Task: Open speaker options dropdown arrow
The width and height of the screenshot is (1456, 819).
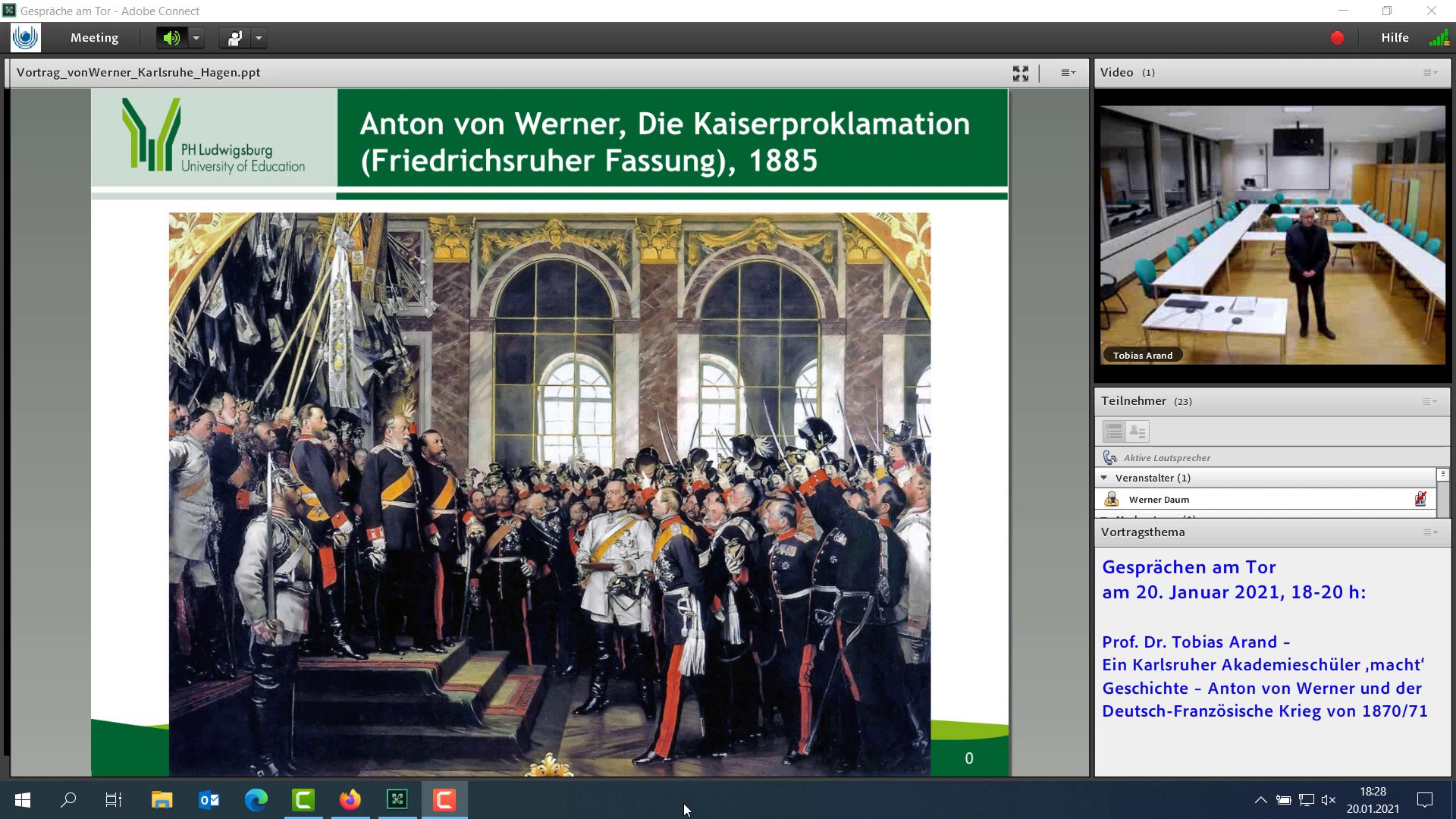Action: click(x=196, y=38)
